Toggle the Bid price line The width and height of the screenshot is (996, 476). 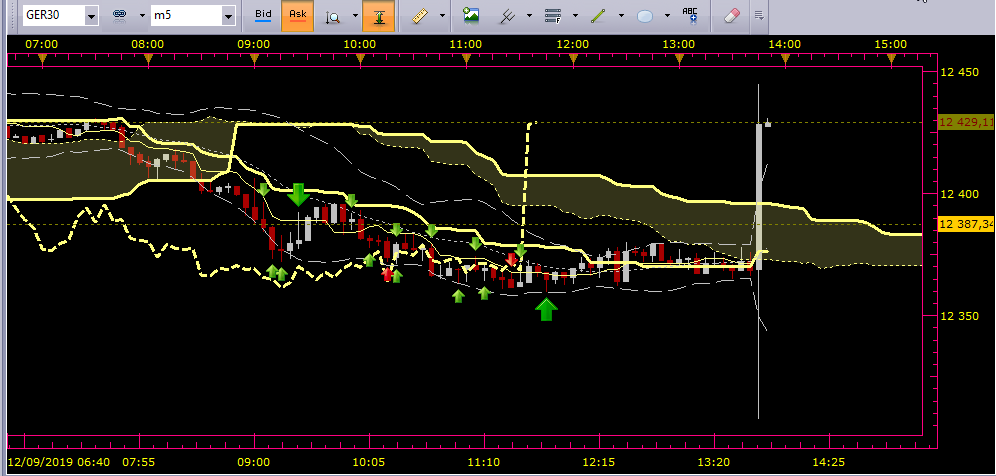tap(262, 16)
